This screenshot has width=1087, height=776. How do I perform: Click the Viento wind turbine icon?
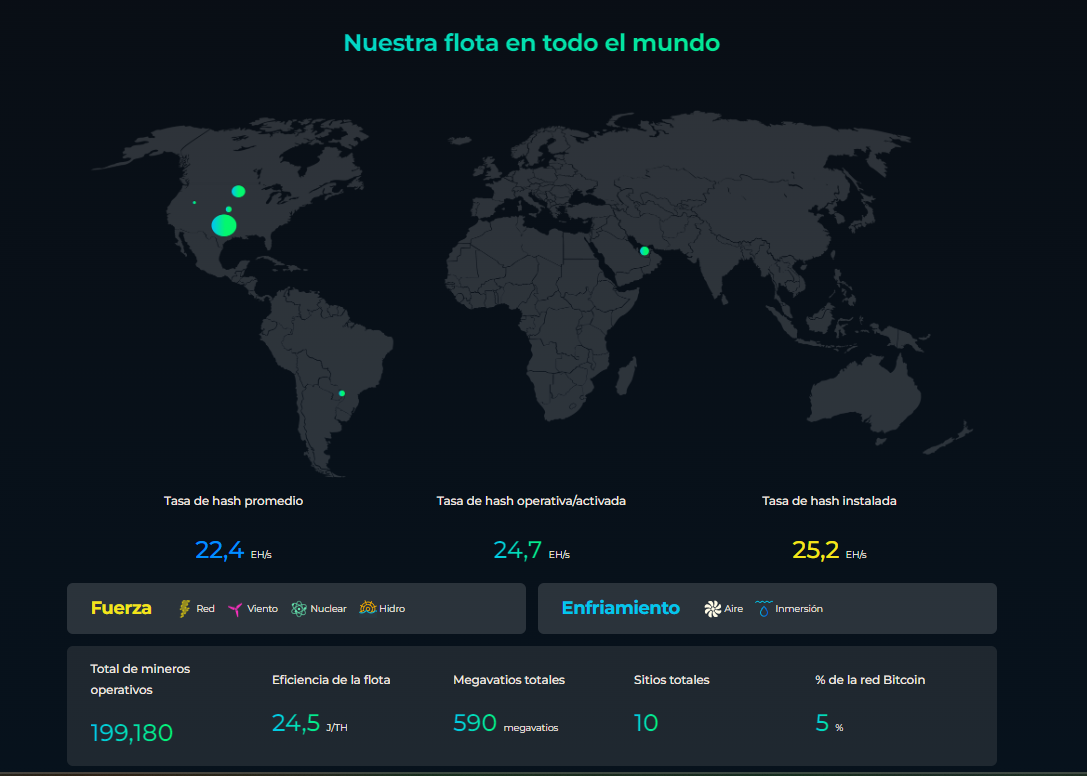pyautogui.click(x=235, y=609)
